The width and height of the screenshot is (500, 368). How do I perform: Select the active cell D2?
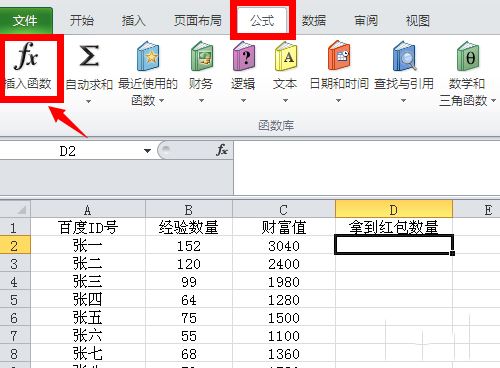point(394,245)
